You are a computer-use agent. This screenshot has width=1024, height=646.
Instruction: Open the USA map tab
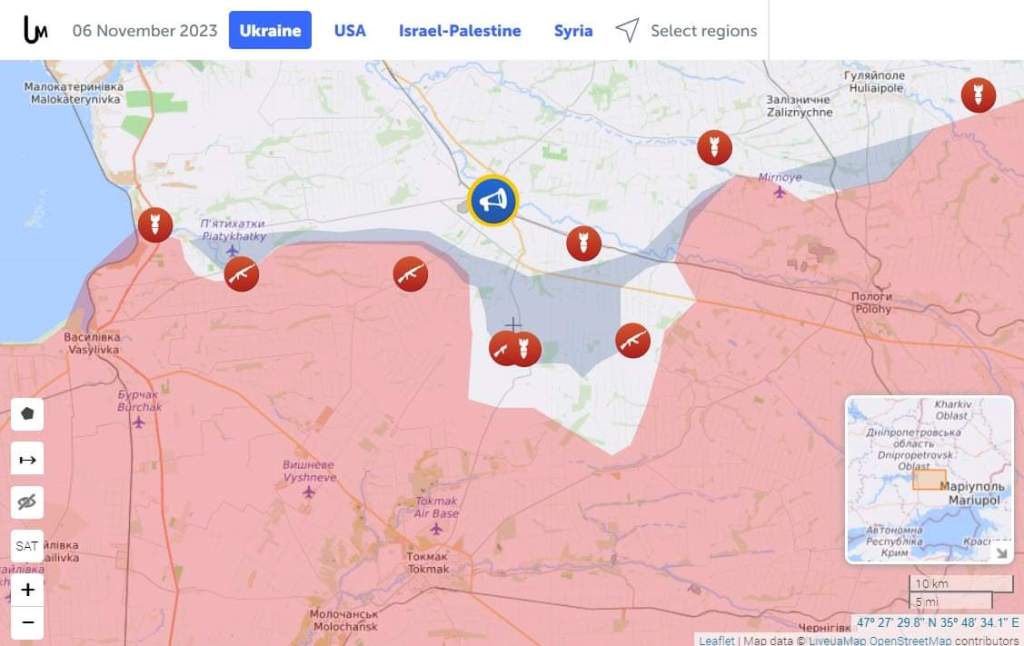[350, 30]
